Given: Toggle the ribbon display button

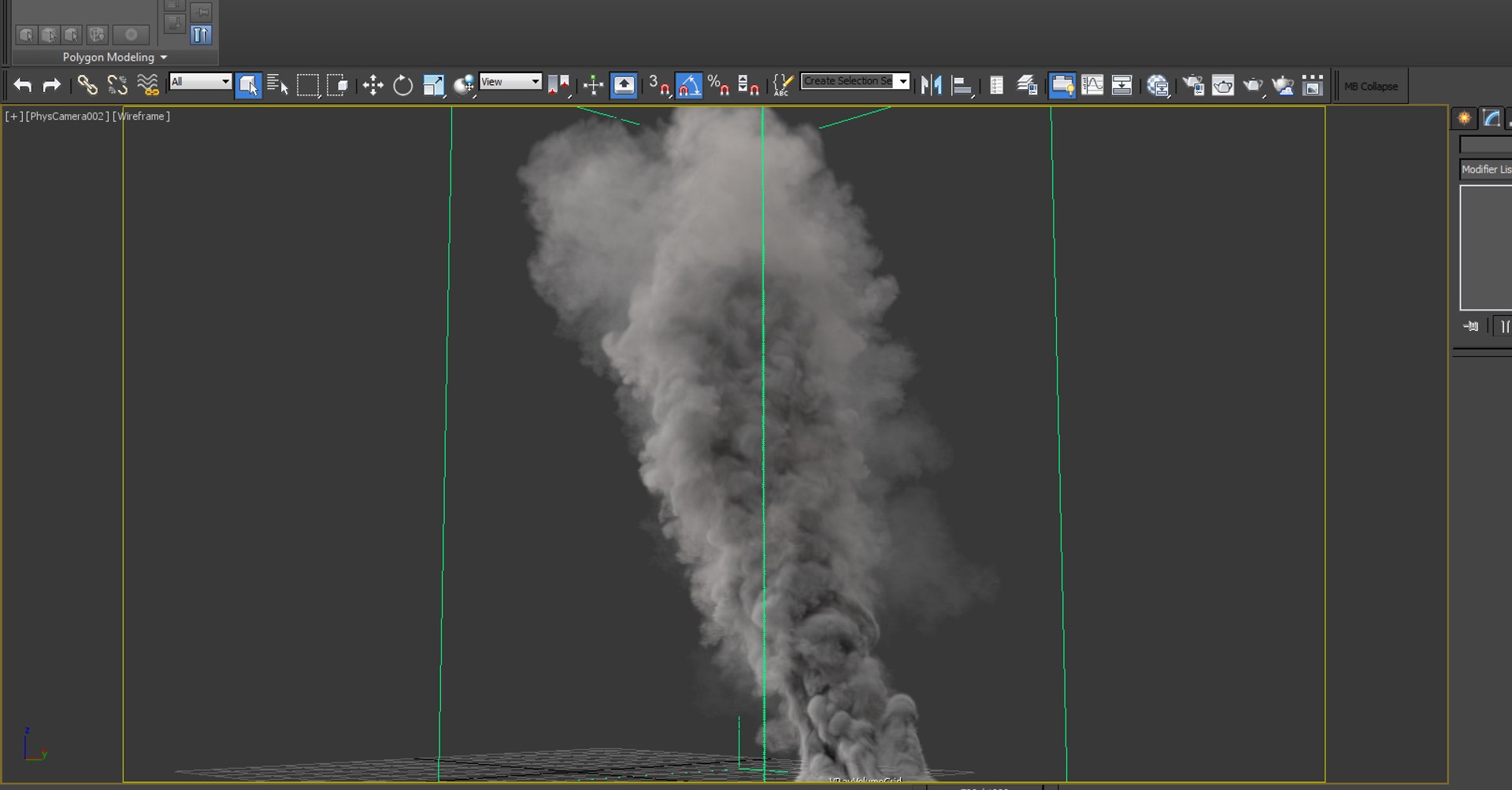Looking at the screenshot, I should (x=1062, y=85).
